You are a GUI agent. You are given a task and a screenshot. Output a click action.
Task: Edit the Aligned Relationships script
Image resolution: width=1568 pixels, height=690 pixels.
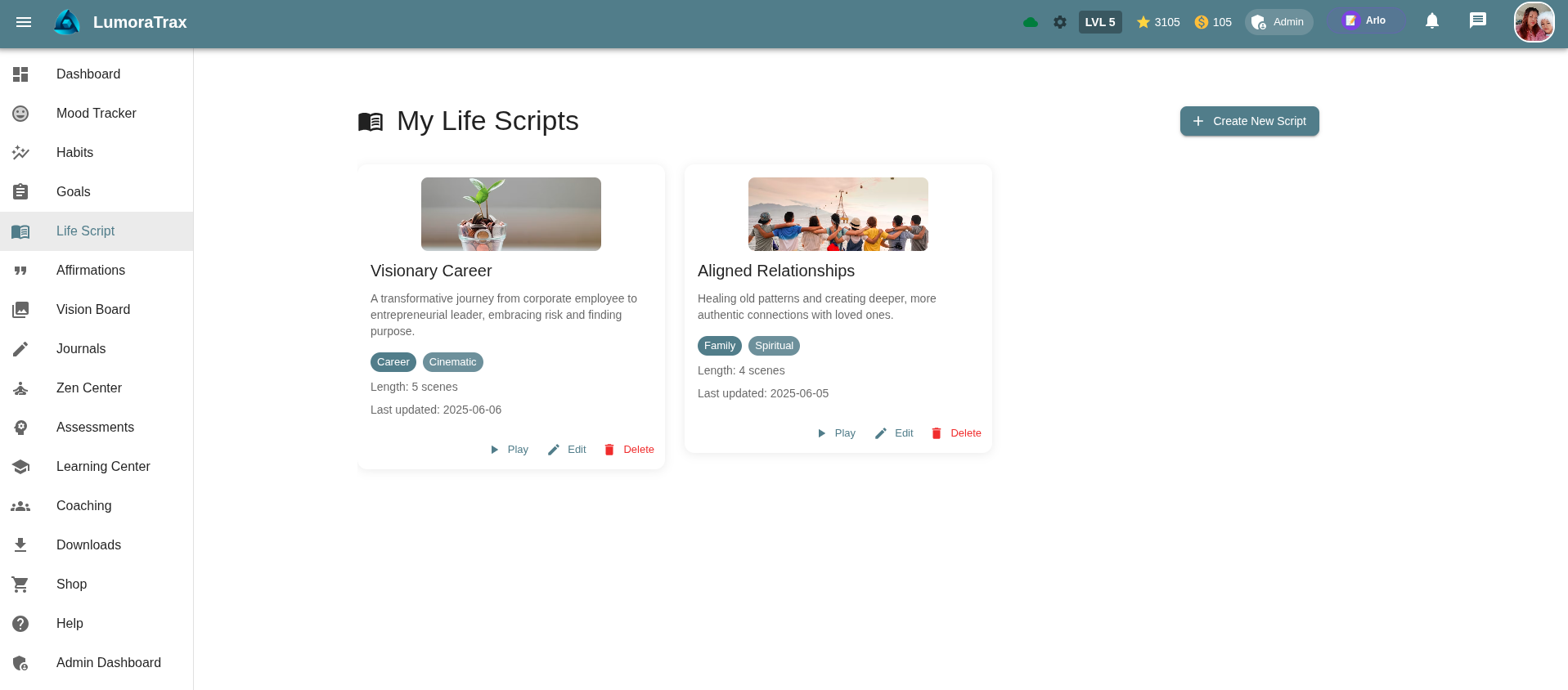point(894,433)
